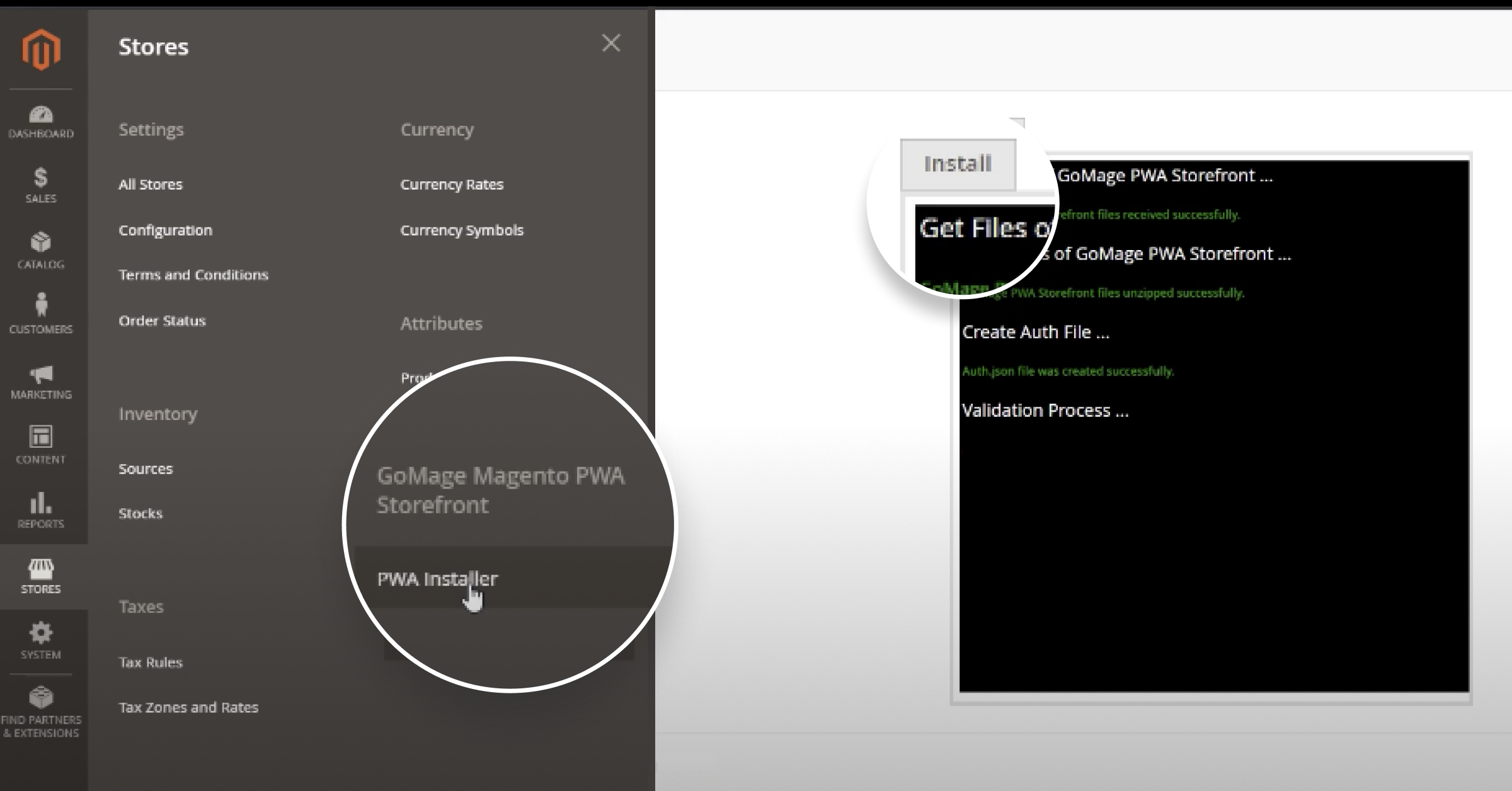The width and height of the screenshot is (1512, 791).
Task: Open Tax Zones and Rates
Action: tap(188, 707)
